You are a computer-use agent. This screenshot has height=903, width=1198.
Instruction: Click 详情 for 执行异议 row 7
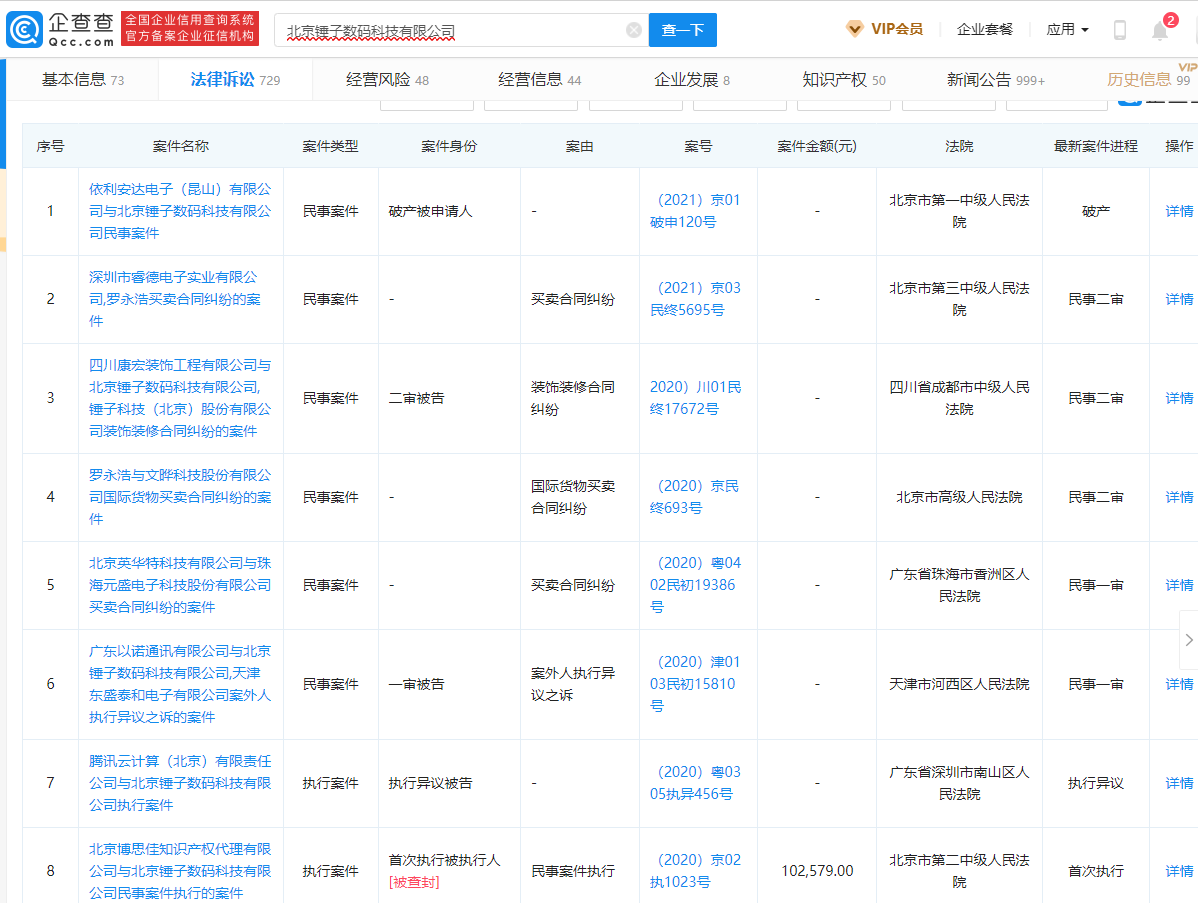point(1179,783)
